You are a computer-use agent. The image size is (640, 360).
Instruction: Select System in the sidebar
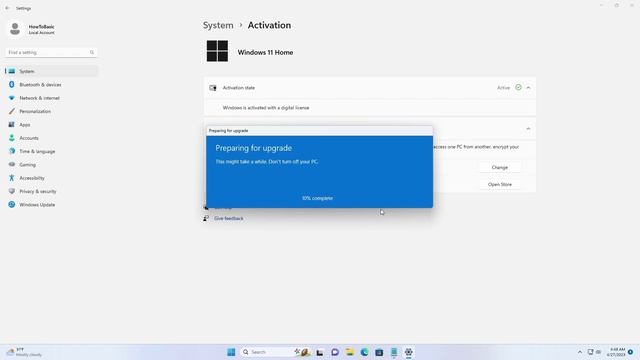[51, 71]
